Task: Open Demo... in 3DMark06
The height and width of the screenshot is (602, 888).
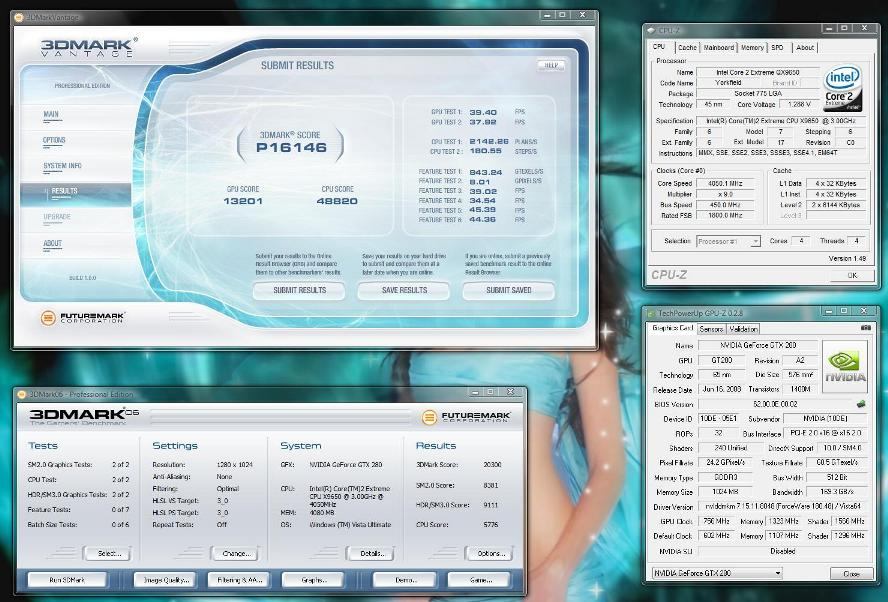Action: pos(405,580)
